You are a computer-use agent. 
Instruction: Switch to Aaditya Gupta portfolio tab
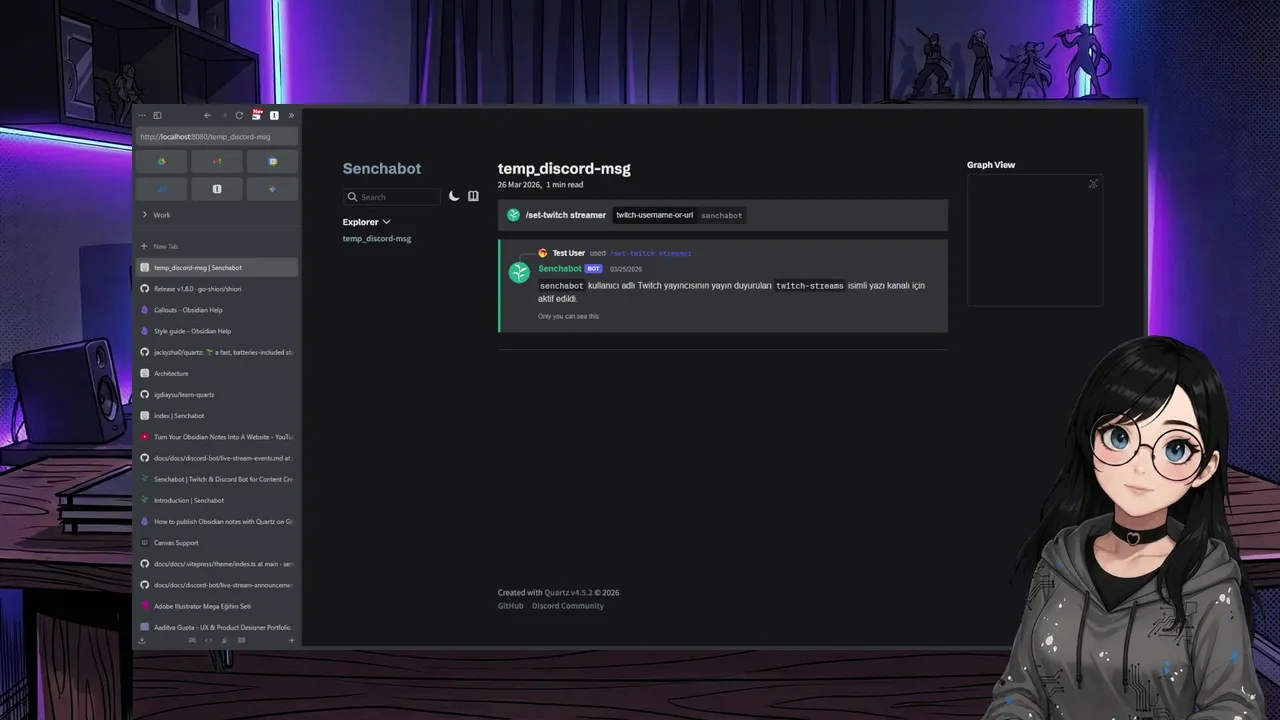tap(217, 627)
